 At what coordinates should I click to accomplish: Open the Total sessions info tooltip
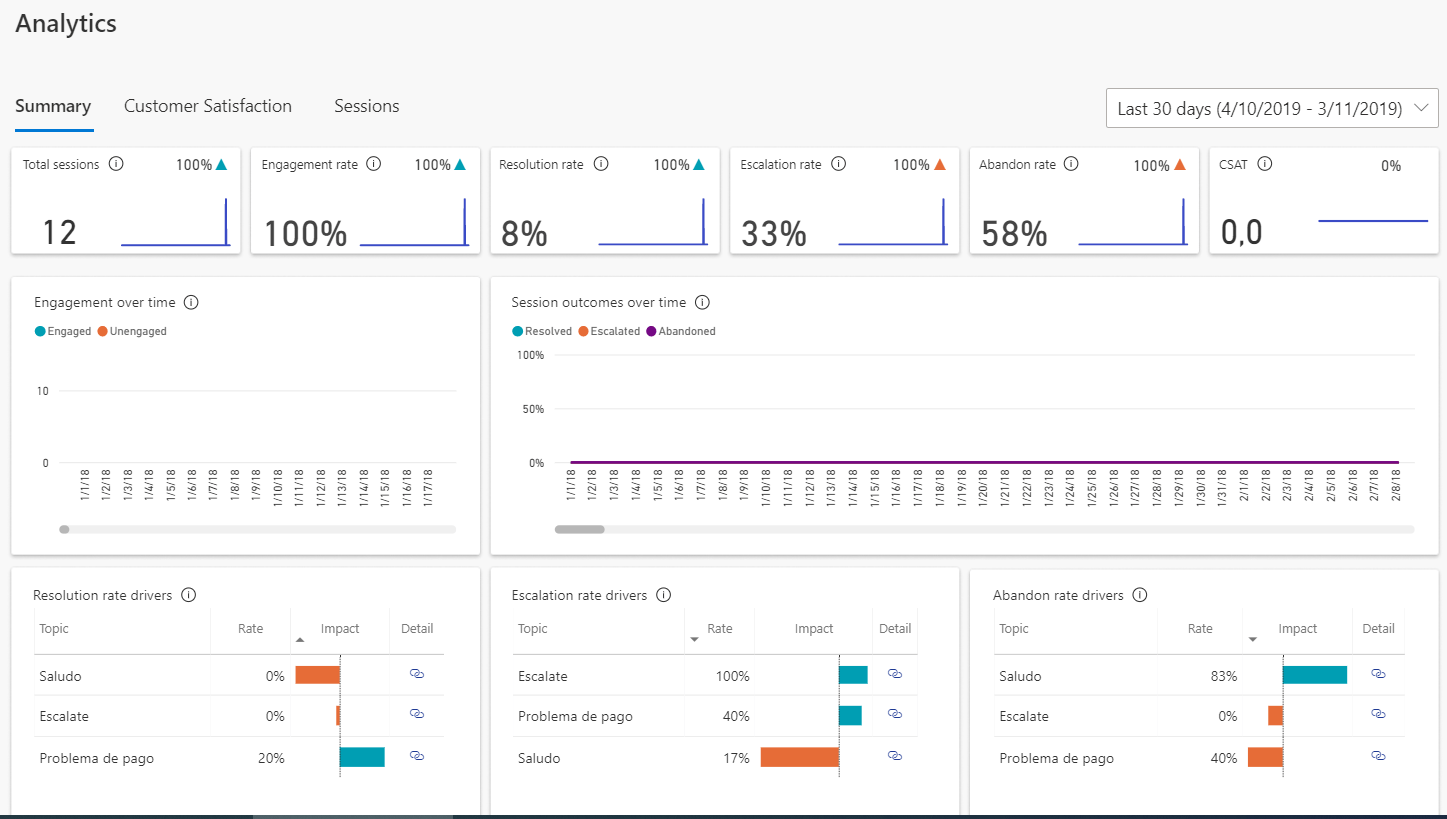114,164
